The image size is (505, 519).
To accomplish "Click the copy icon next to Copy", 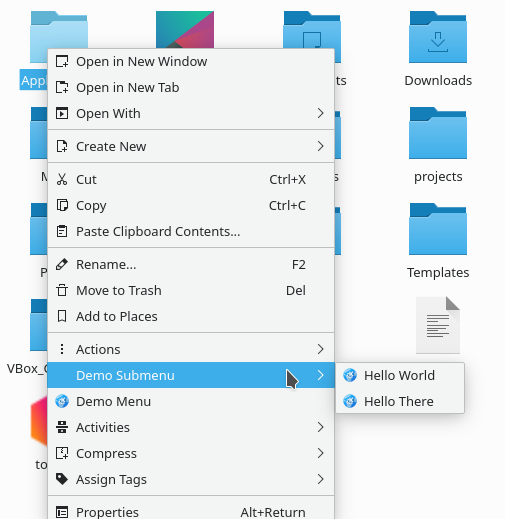I will click(x=62, y=205).
